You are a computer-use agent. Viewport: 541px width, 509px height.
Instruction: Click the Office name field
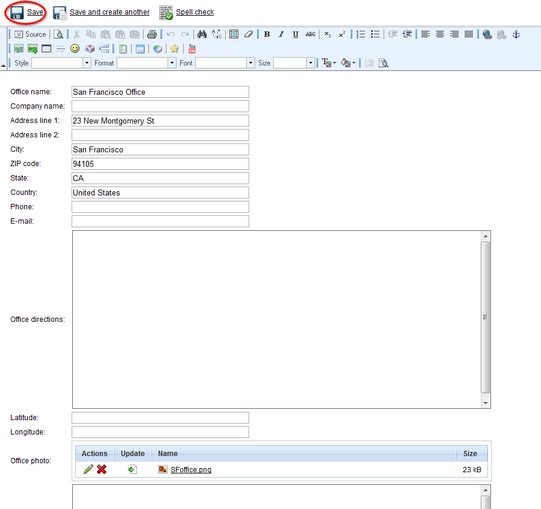point(160,92)
